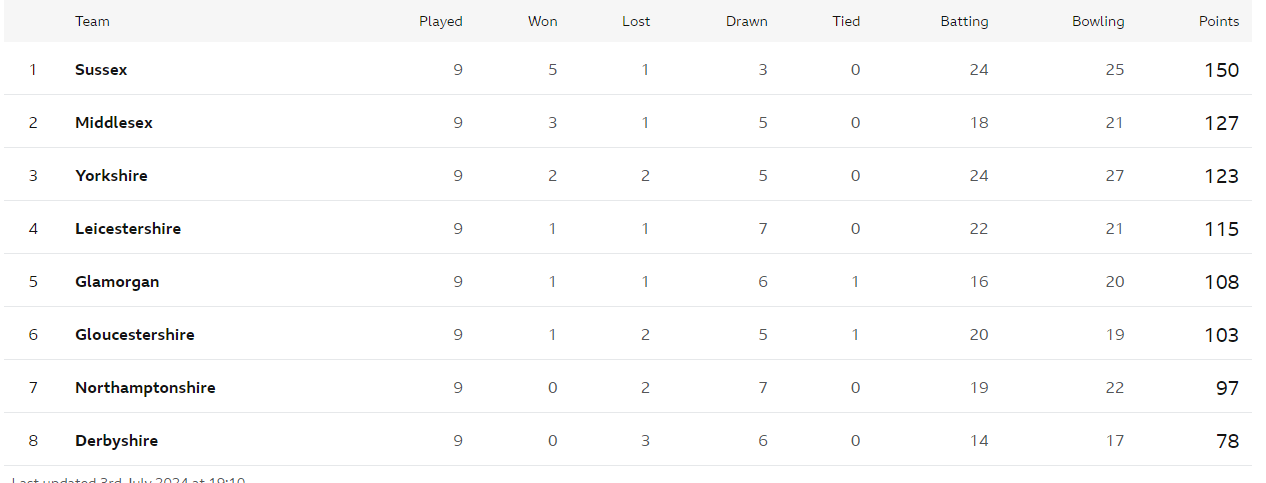The height and width of the screenshot is (483, 1266).
Task: Select the Batting column header
Action: click(965, 21)
